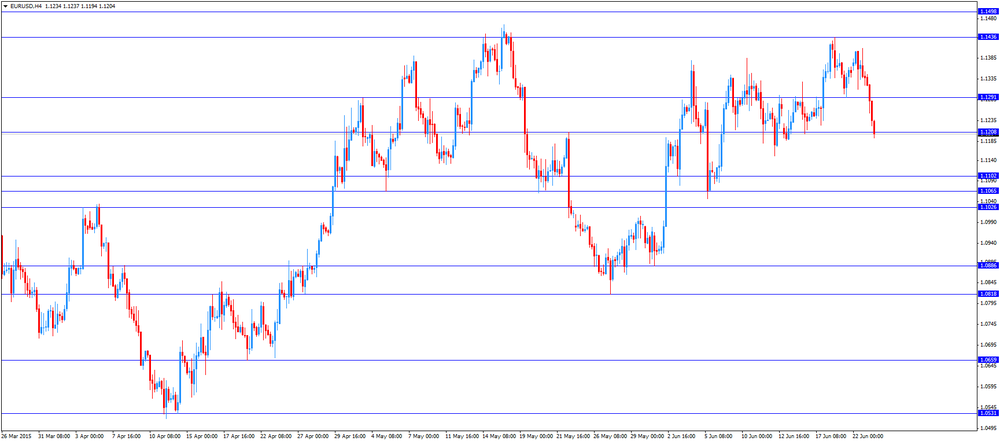
Task: Click the 31 Mar 08:00 time label
Action: (x=54, y=437)
